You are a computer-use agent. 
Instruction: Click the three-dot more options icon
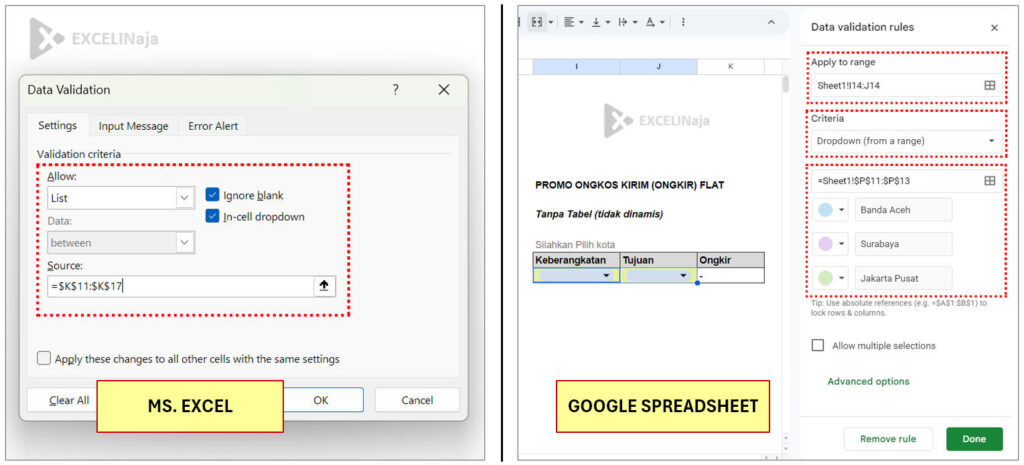click(683, 22)
